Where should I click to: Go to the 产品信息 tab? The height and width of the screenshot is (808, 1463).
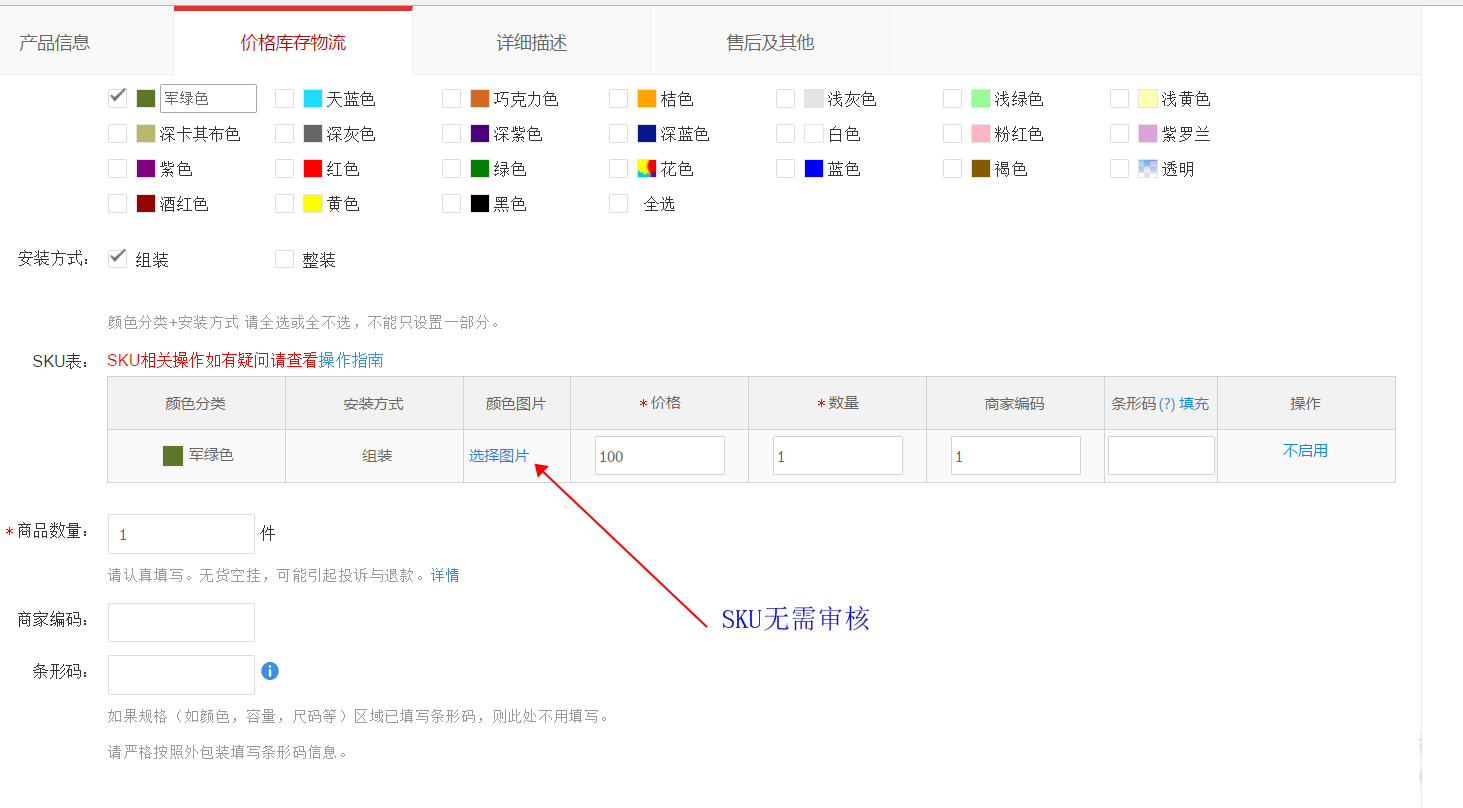tap(55, 40)
